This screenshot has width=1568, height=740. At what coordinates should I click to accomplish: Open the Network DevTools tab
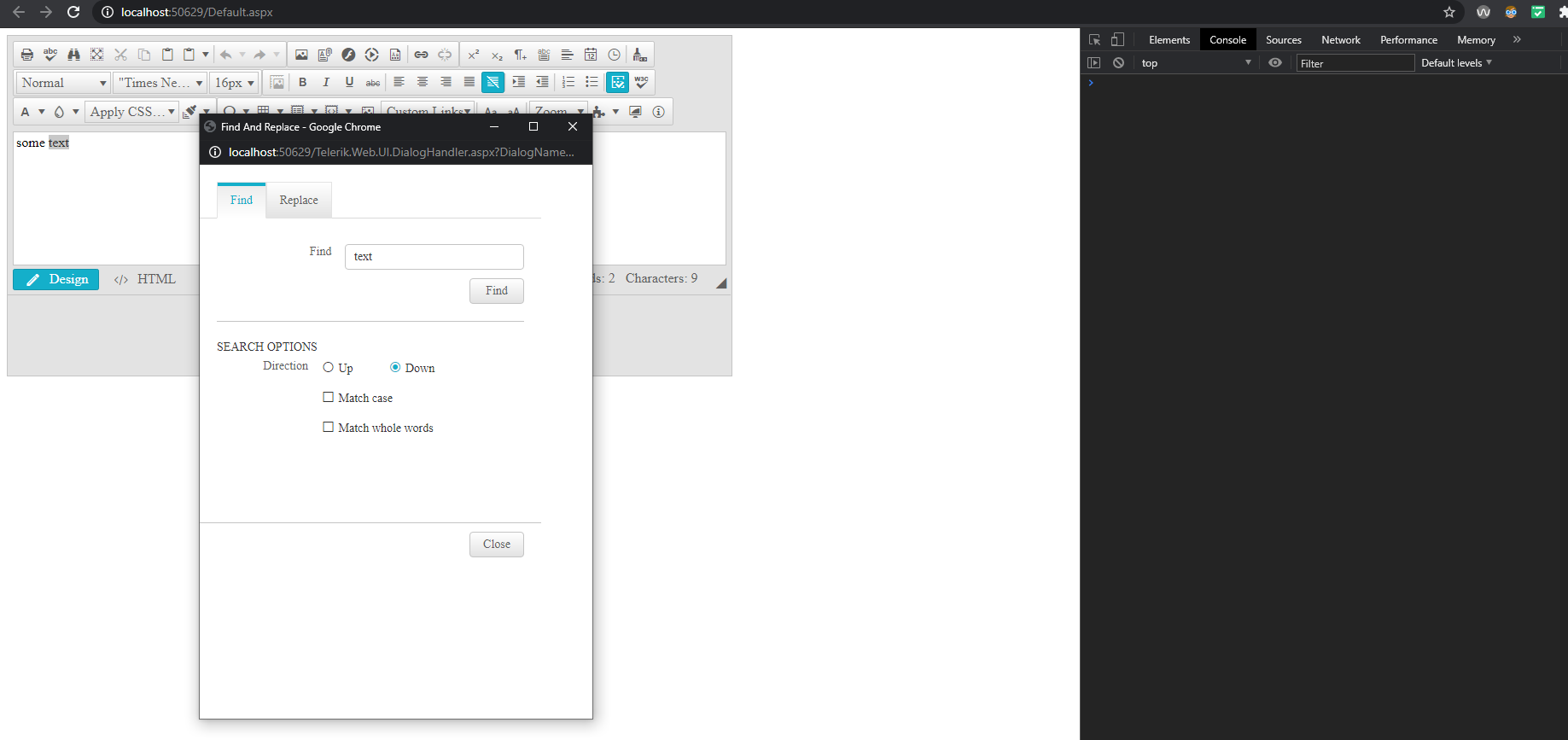tap(1341, 40)
